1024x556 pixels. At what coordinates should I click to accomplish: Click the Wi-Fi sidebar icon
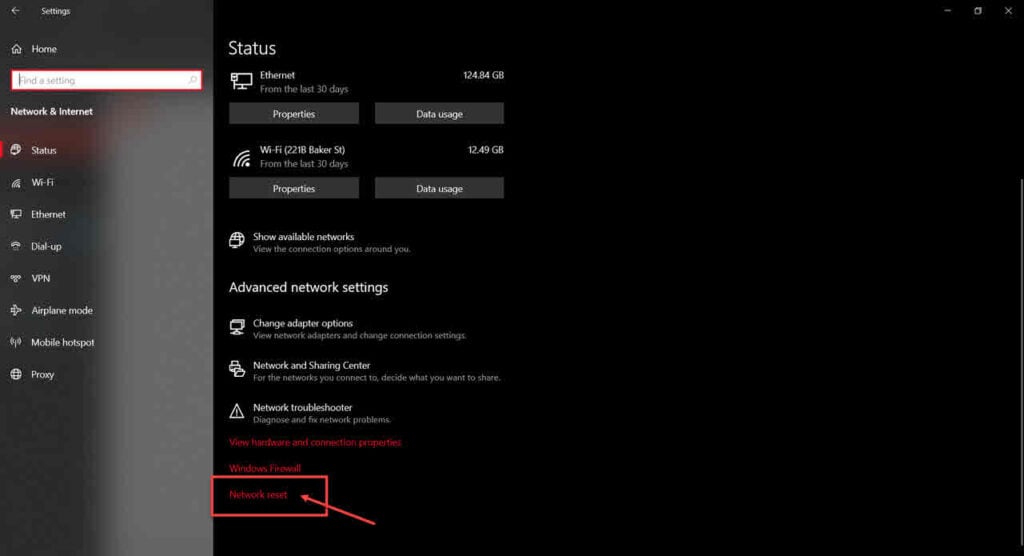pos(16,182)
